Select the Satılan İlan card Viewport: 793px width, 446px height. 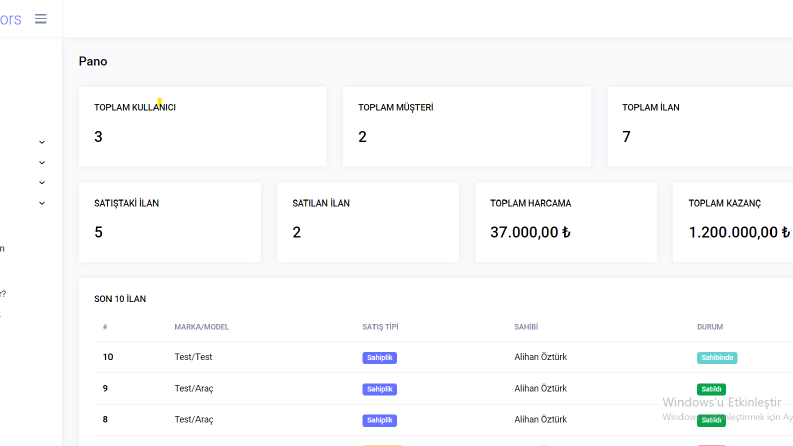click(368, 222)
